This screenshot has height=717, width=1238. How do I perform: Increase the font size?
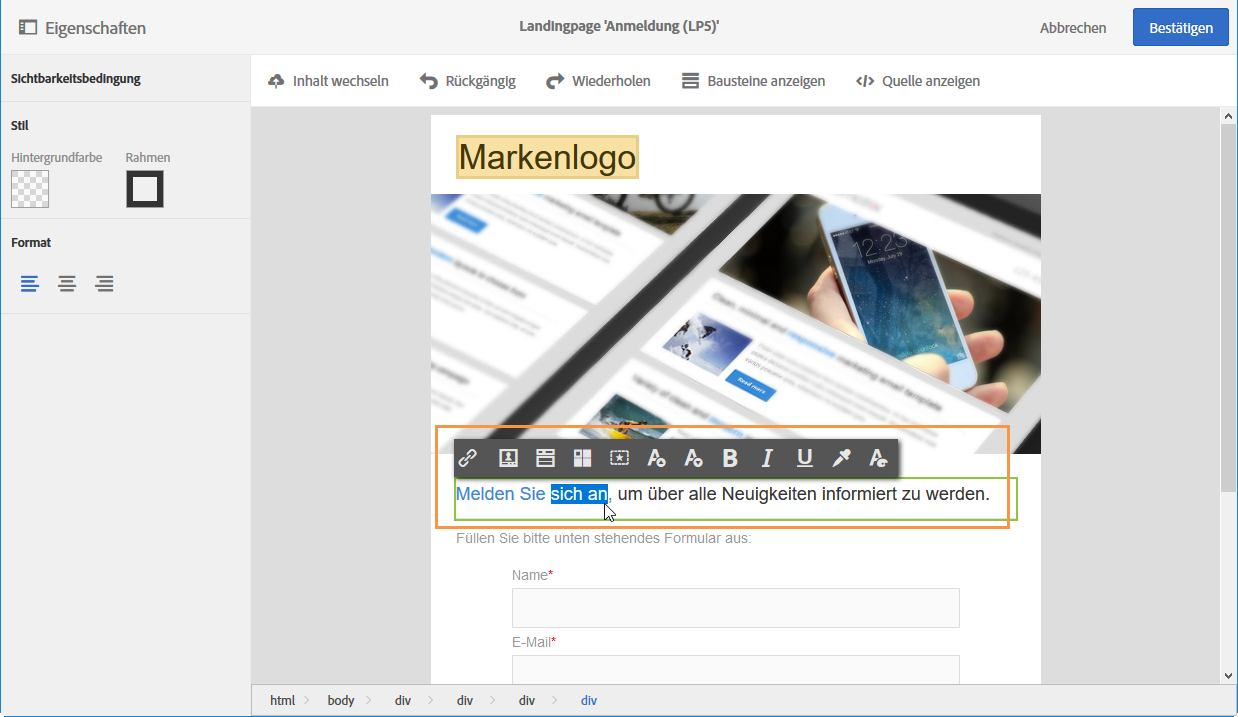(x=656, y=458)
